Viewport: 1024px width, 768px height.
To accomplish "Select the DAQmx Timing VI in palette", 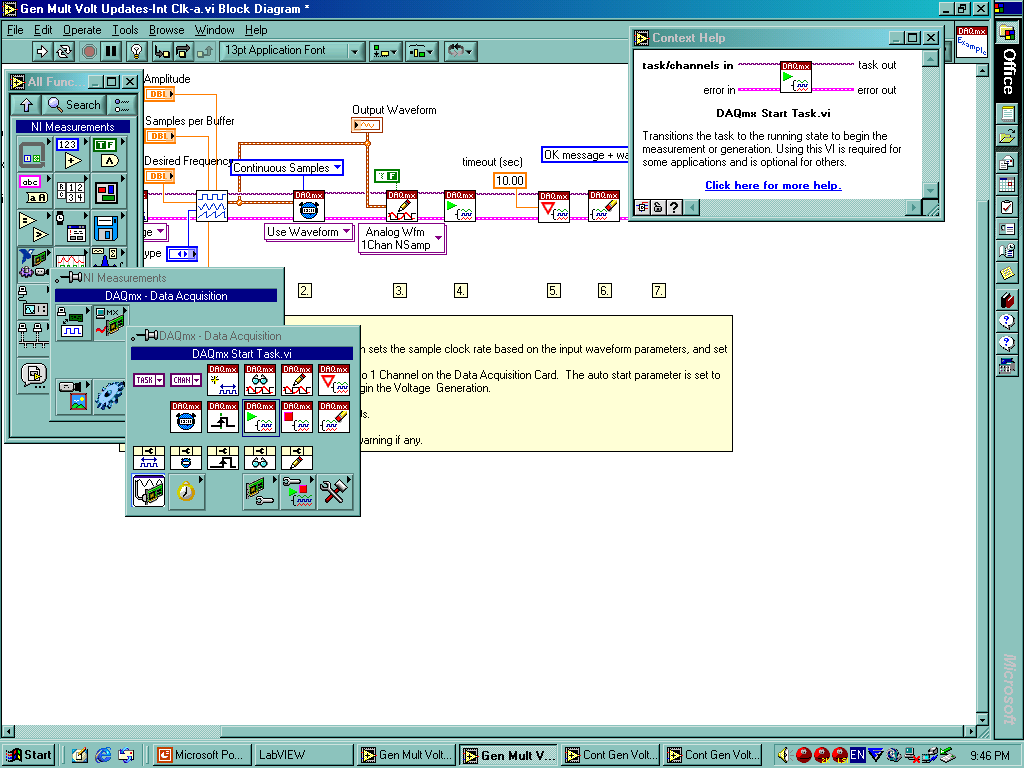I will [x=186, y=417].
